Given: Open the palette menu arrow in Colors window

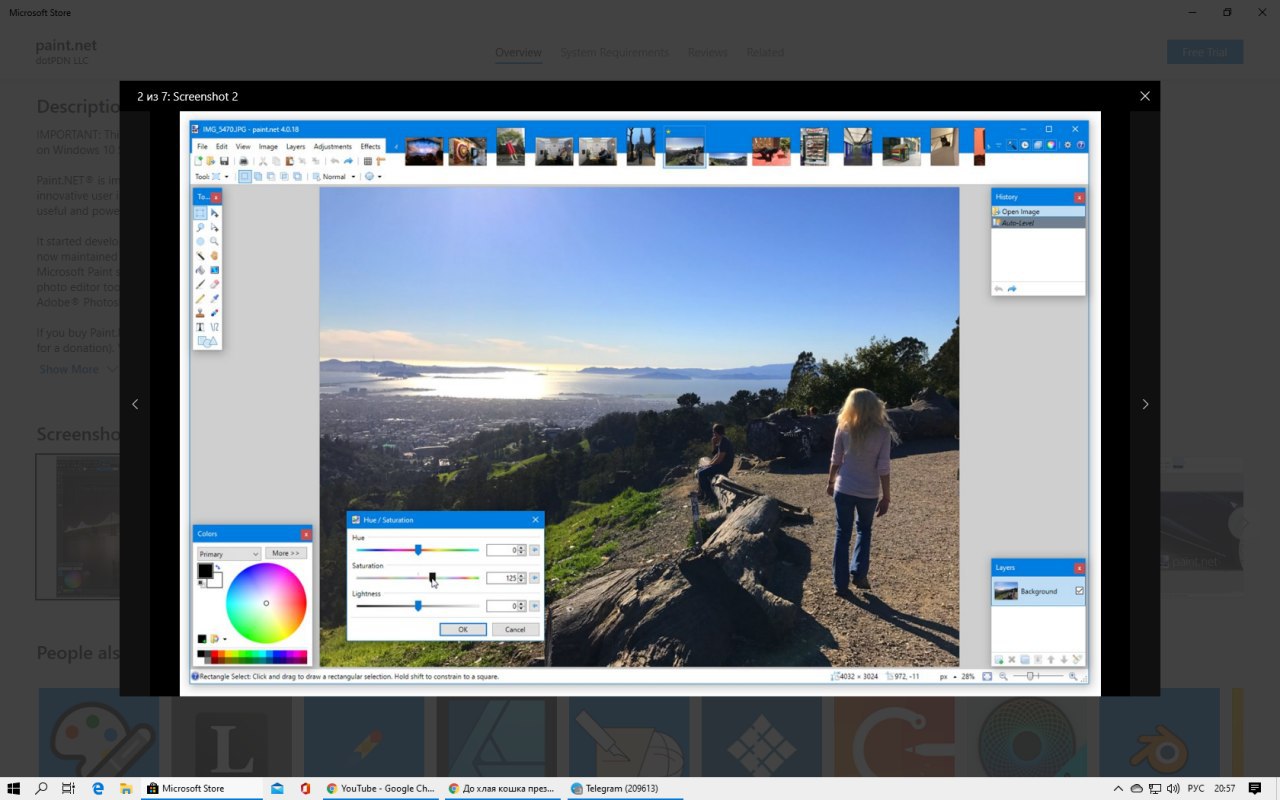Looking at the screenshot, I should click(225, 639).
